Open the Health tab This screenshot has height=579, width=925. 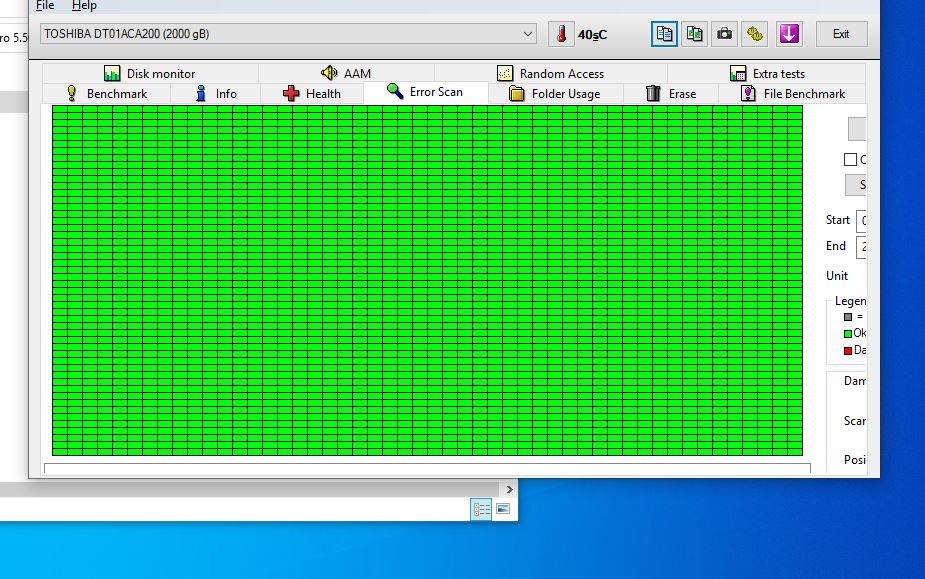(x=311, y=93)
